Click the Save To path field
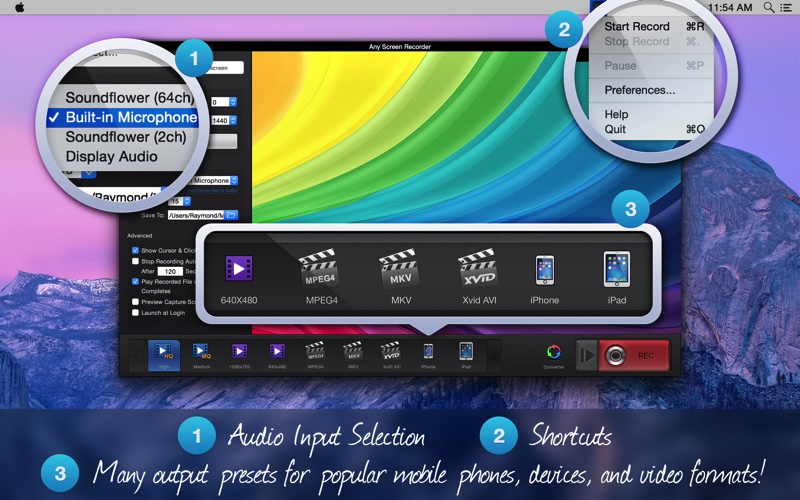The image size is (800, 500). point(194,214)
